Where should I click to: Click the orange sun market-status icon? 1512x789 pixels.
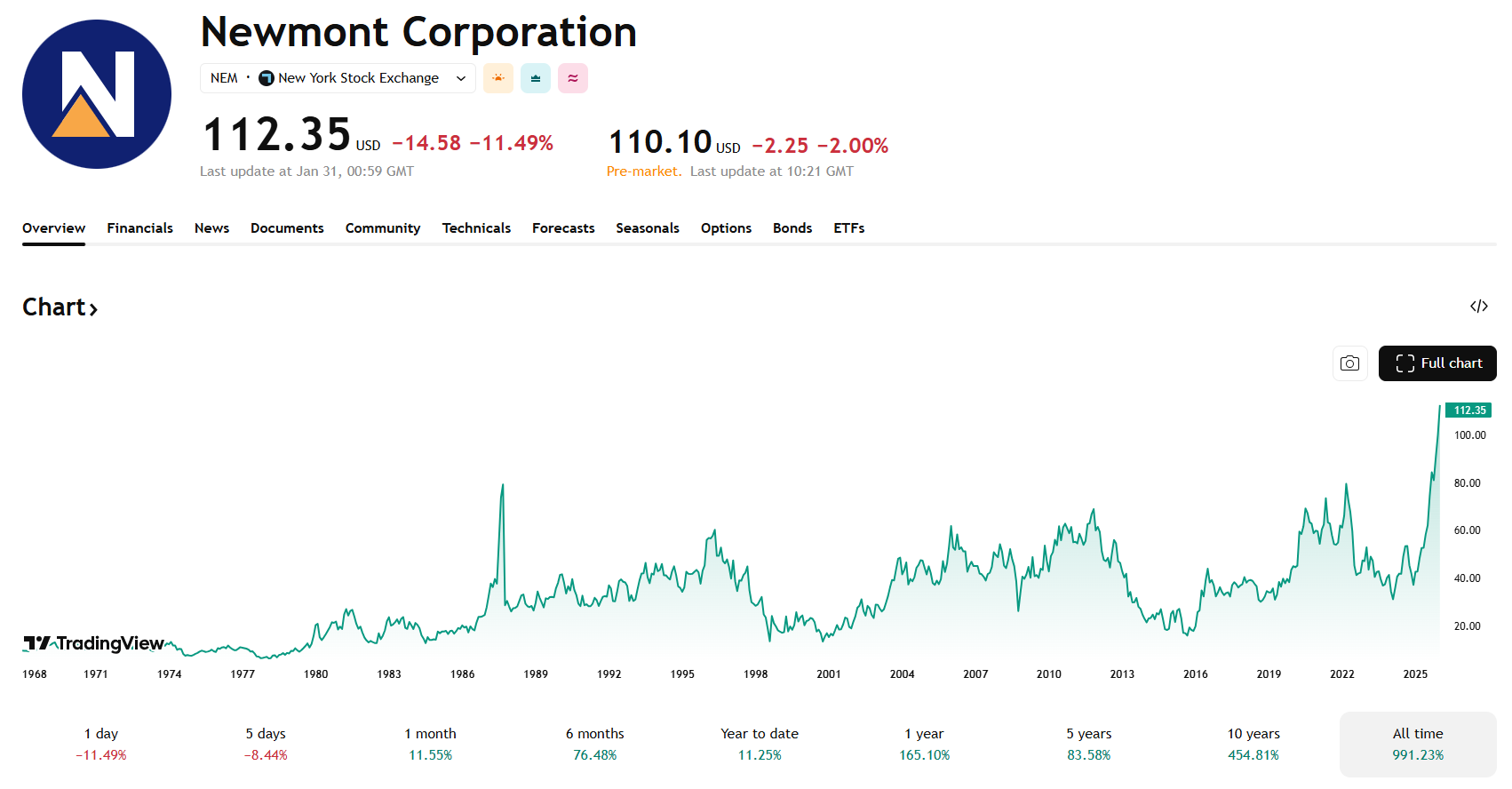pyautogui.click(x=498, y=78)
